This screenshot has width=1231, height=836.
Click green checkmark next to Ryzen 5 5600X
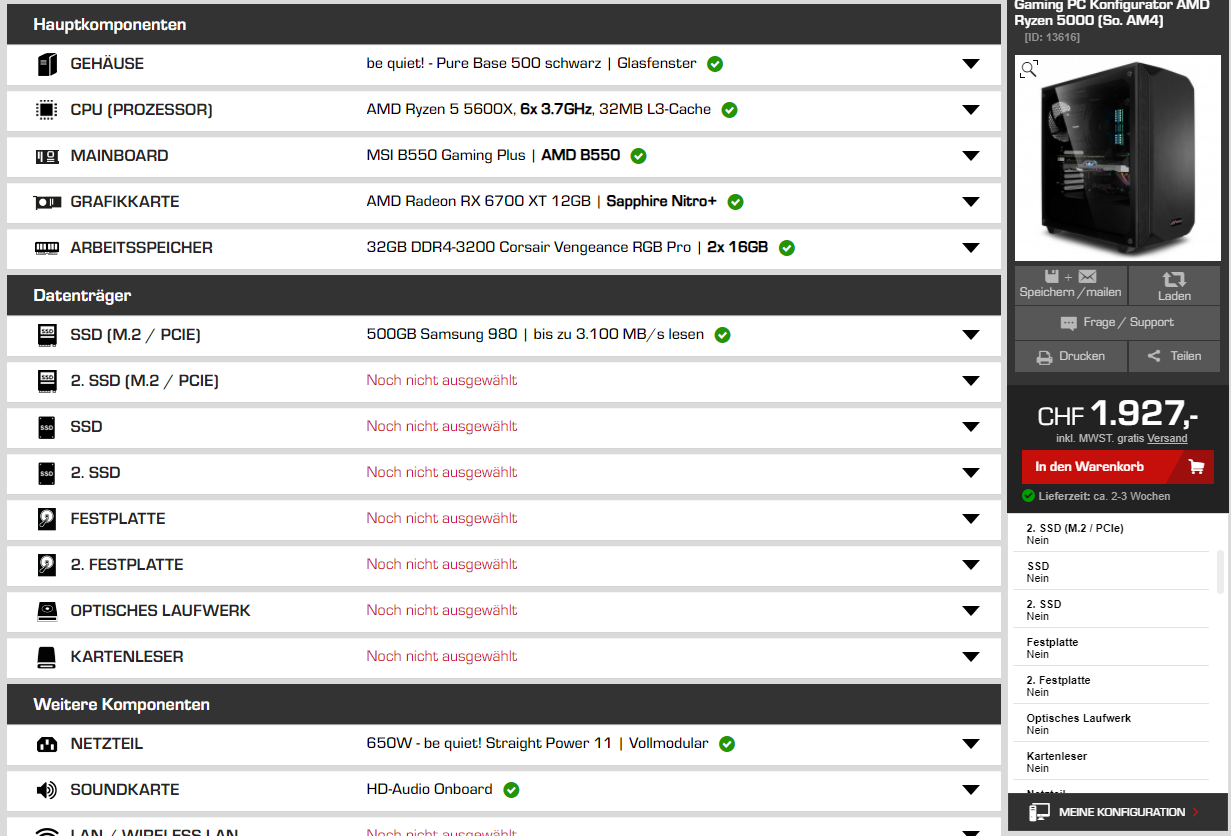[x=730, y=110]
